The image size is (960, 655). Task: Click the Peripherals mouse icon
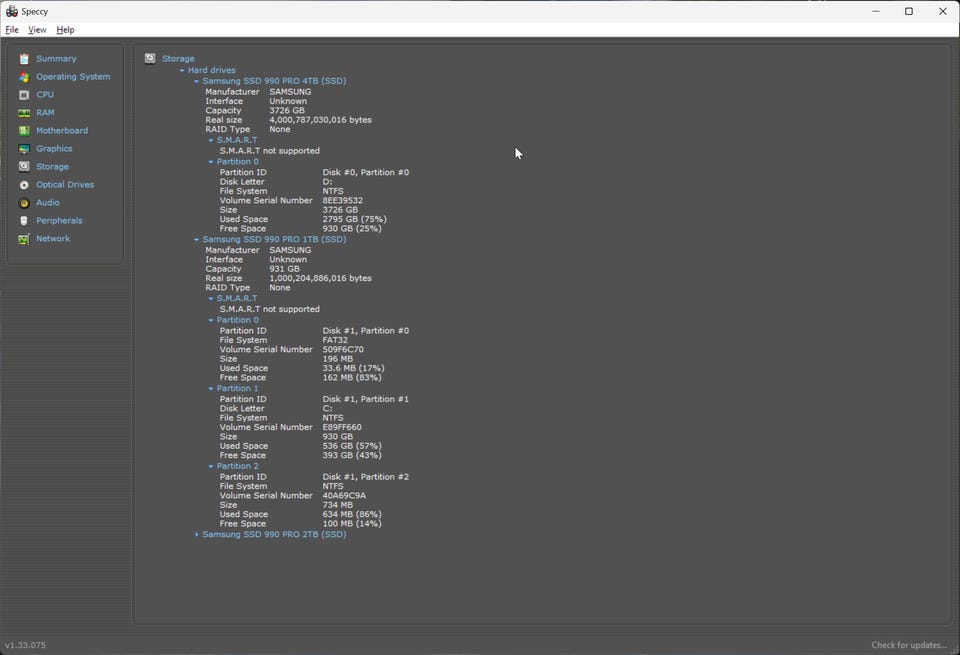(24, 221)
